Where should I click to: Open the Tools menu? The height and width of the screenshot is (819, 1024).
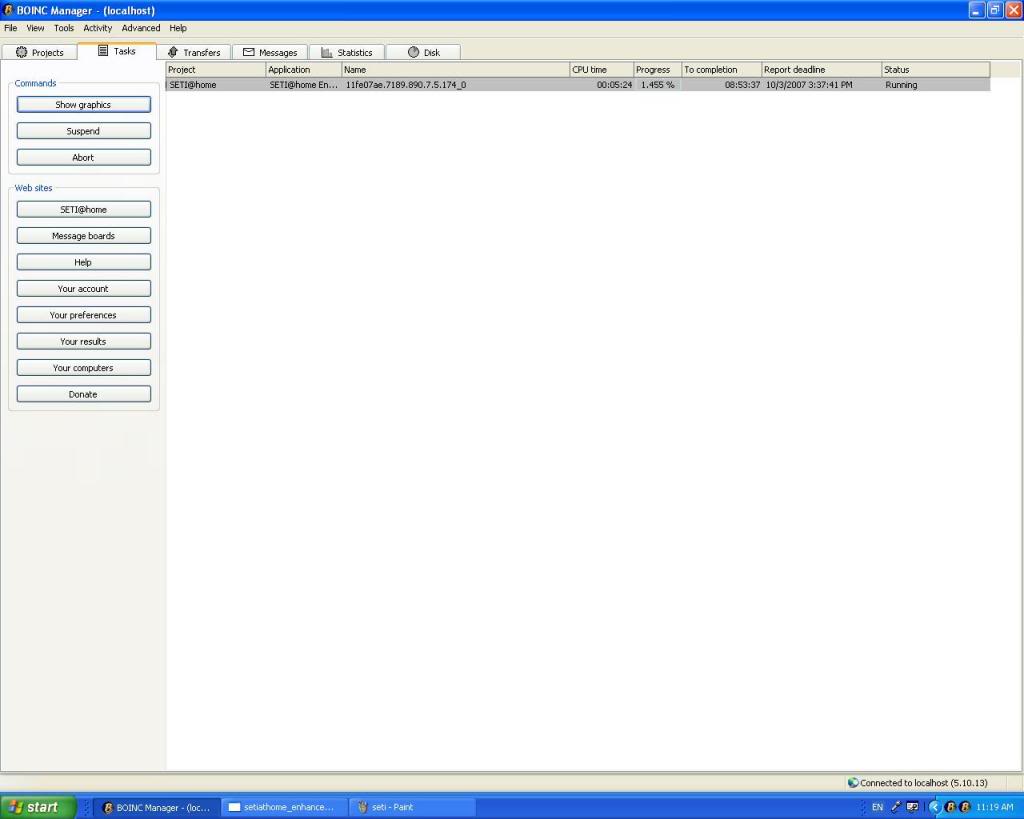pyautogui.click(x=64, y=28)
